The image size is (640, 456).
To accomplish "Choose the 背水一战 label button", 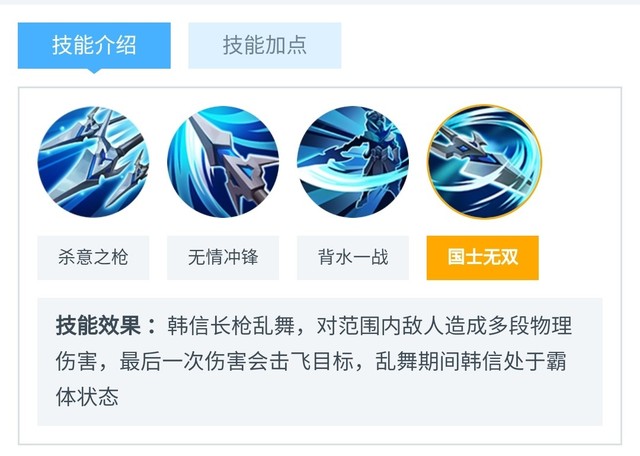I will (x=353, y=258).
